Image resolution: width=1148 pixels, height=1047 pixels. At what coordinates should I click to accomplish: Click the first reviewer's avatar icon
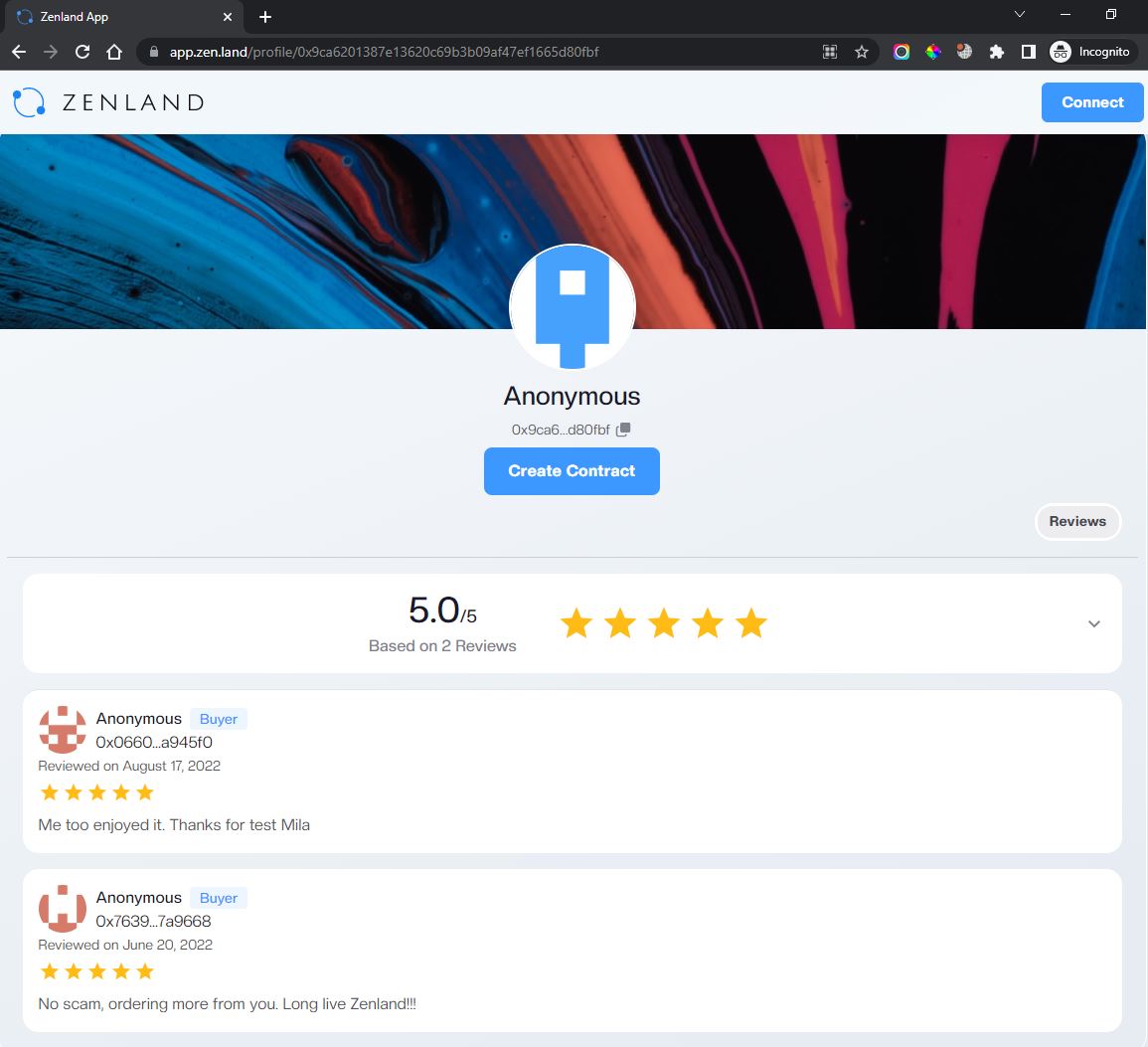(x=63, y=730)
